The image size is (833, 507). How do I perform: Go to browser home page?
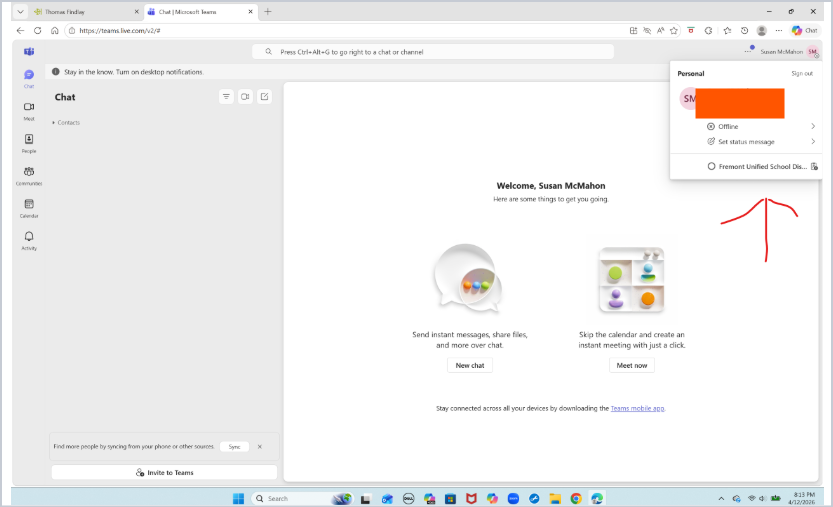point(54,30)
